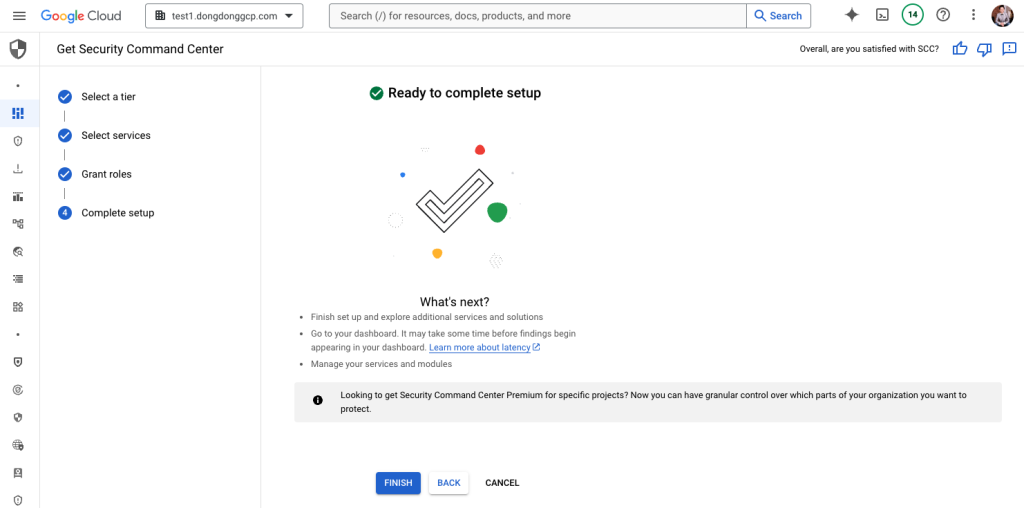Click the Looking to get Security Command Center Premium notice
The height and width of the screenshot is (508, 1024).
[648, 402]
